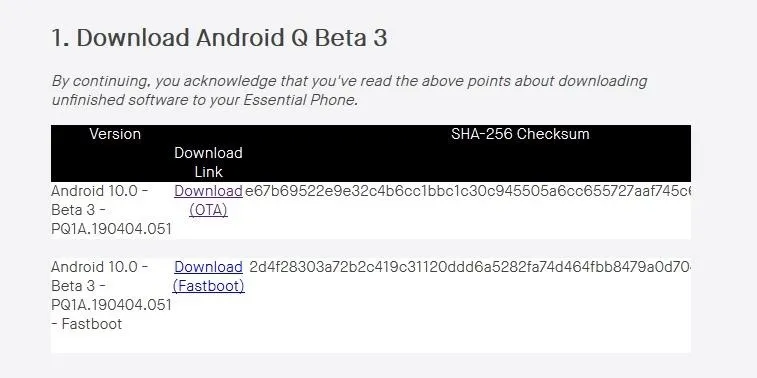Image resolution: width=757 pixels, height=378 pixels.
Task: Click the "1. Download Android Q Beta 3" heading
Action: point(219,38)
